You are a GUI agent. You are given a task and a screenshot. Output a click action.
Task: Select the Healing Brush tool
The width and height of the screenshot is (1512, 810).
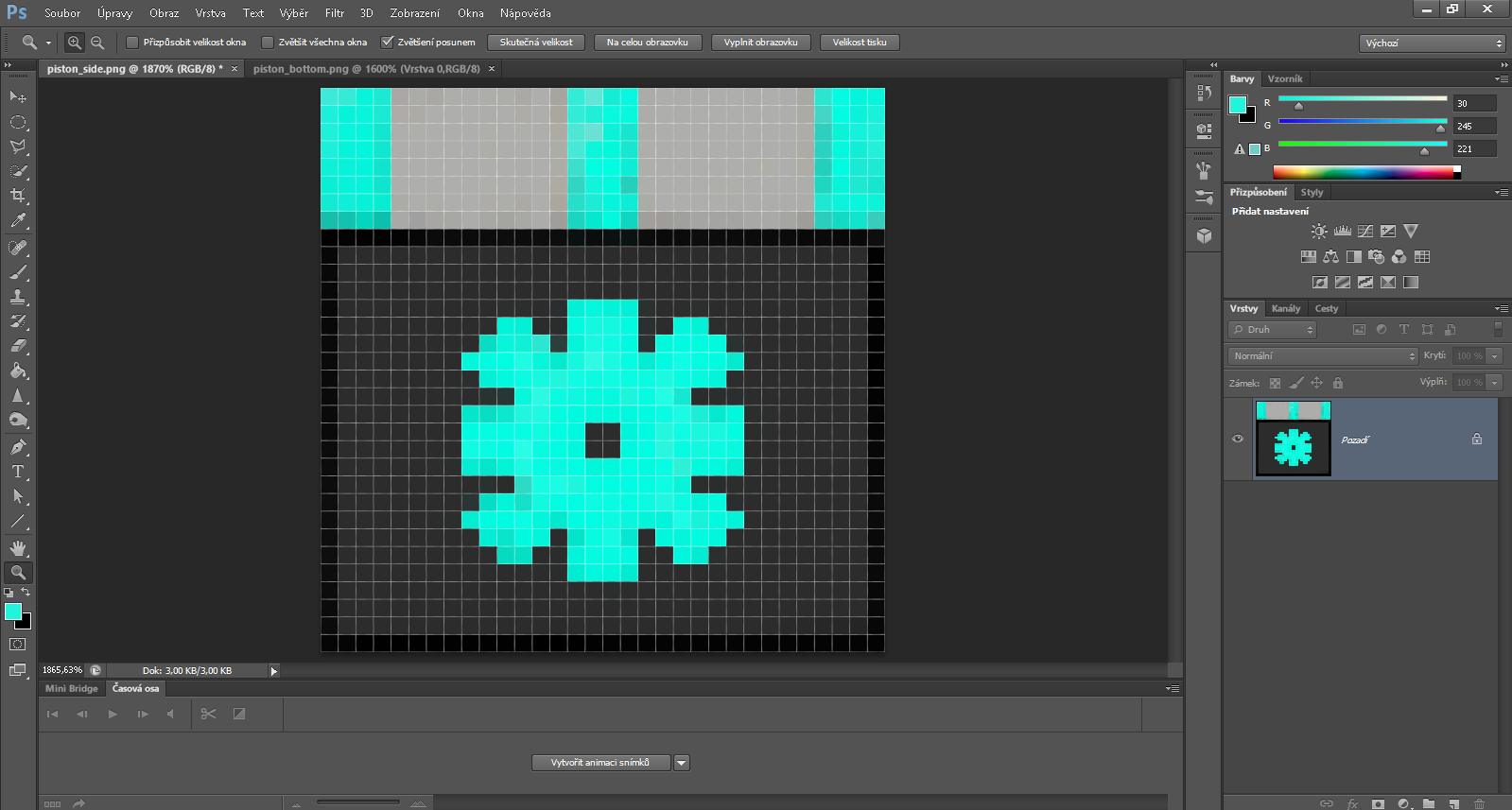[x=18, y=248]
